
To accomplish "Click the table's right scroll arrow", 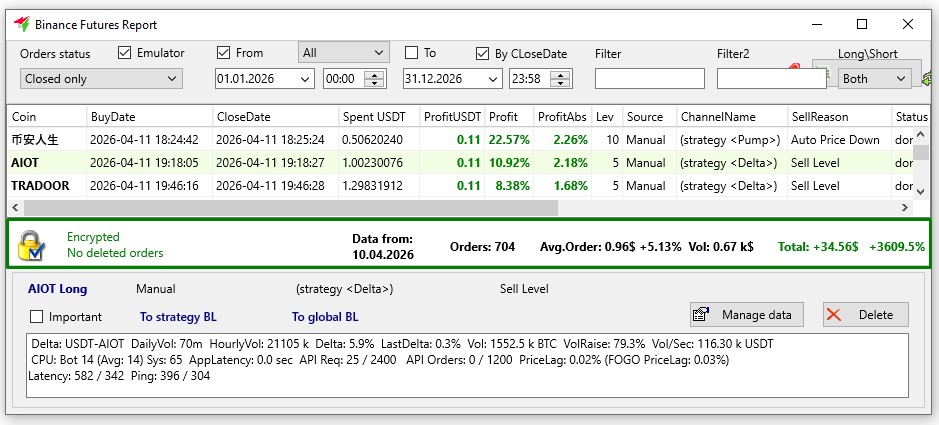I will point(904,207).
